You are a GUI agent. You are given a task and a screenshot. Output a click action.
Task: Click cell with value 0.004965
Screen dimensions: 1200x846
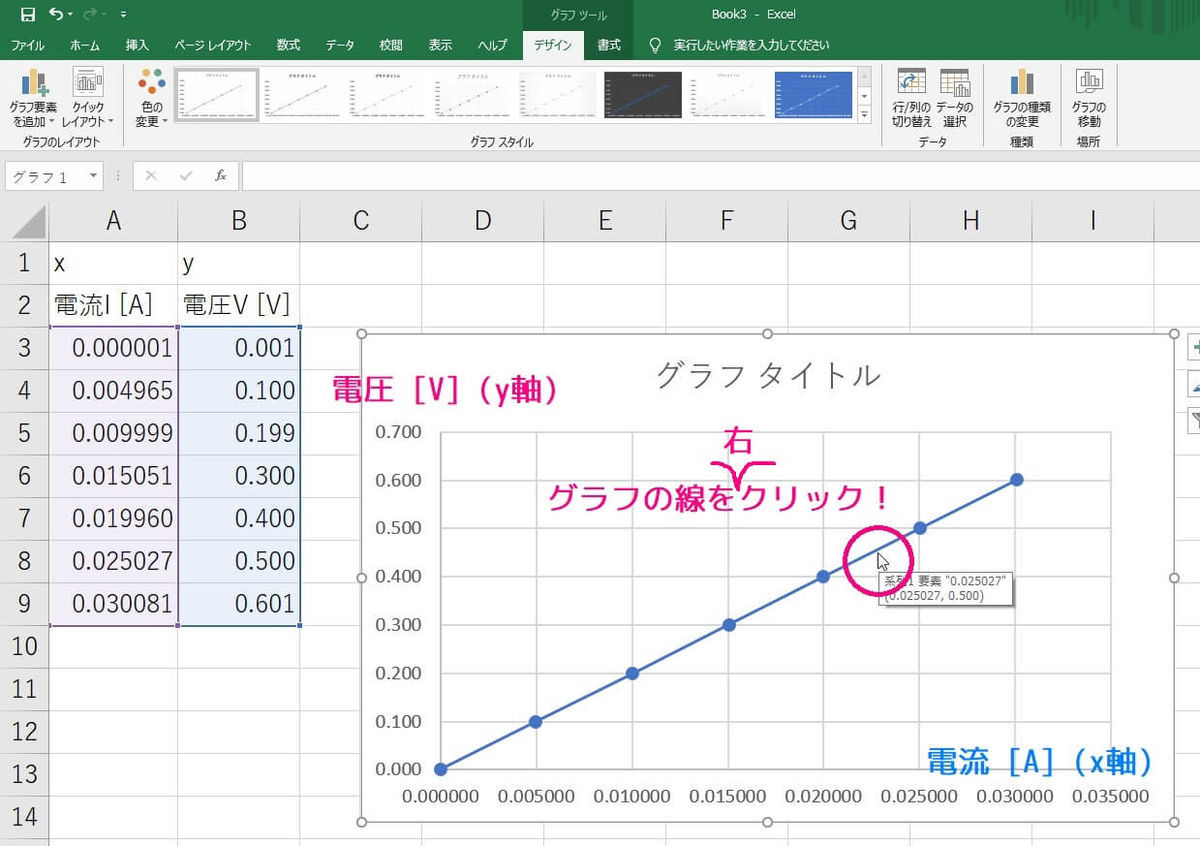[x=113, y=390]
